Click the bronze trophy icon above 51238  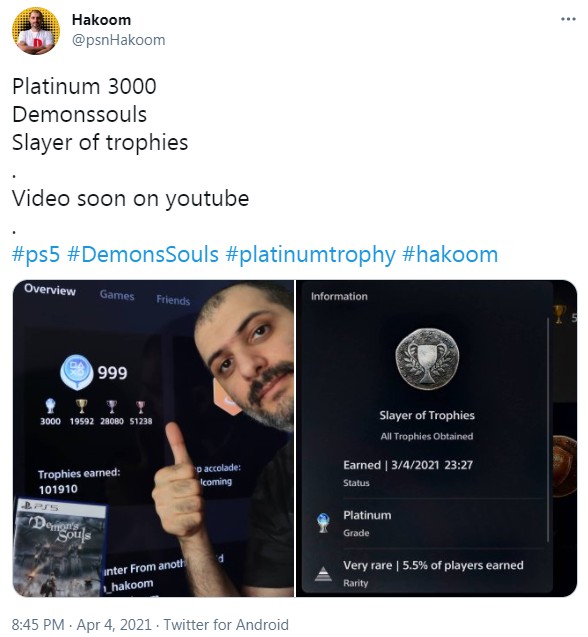coord(140,406)
